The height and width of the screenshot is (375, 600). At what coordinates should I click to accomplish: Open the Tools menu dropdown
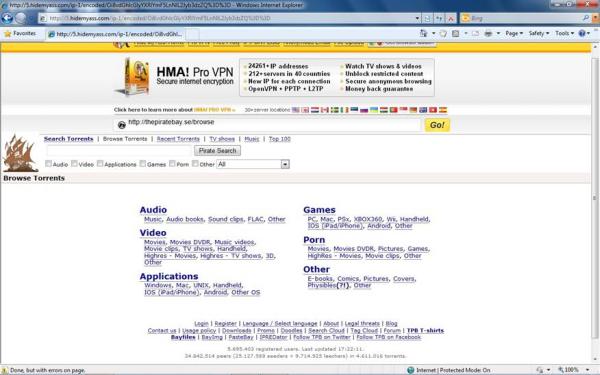click(565, 34)
